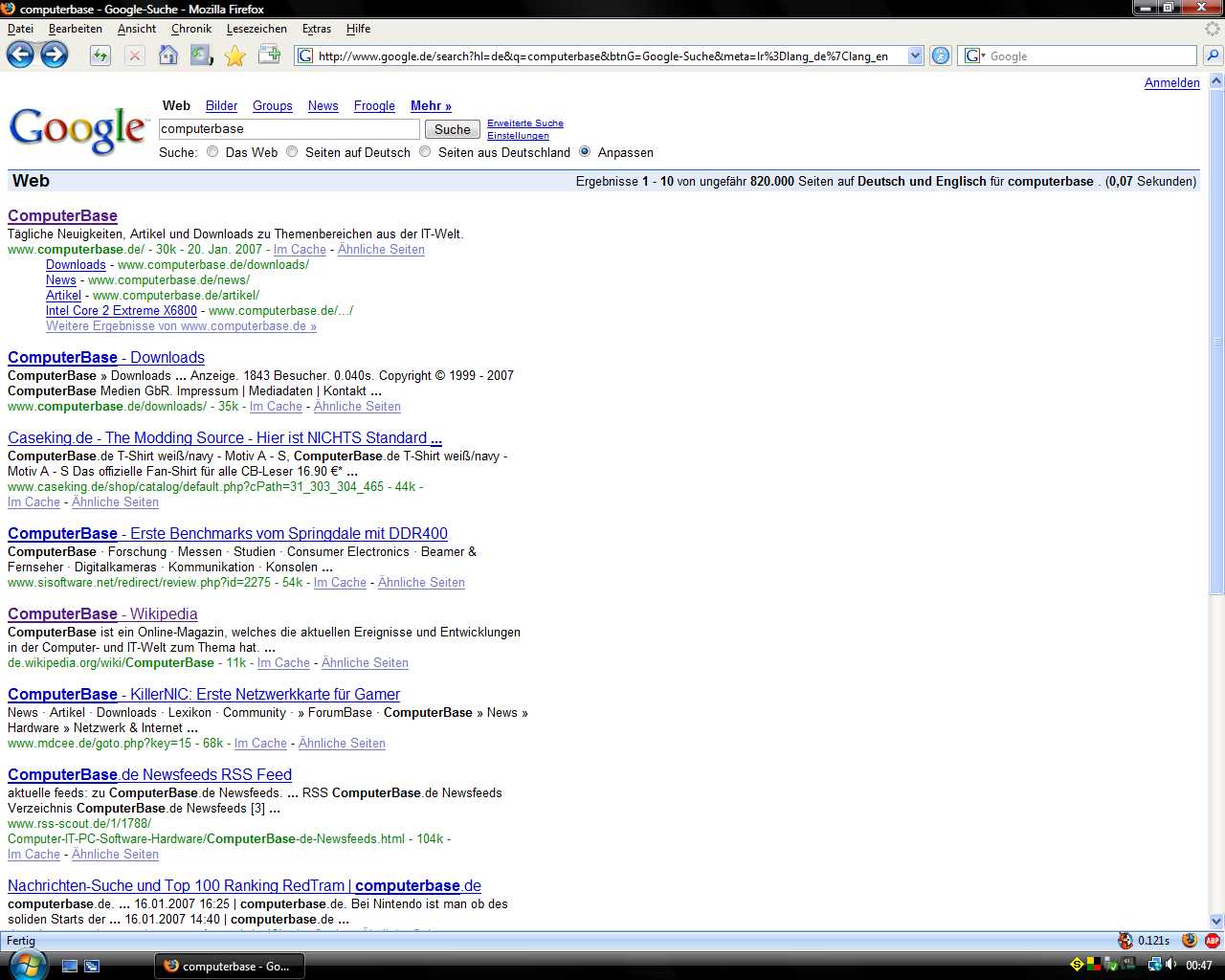Viewport: 1225px width, 980px height.
Task: Click the Show Desktop quick launch icon
Action: coord(70,966)
